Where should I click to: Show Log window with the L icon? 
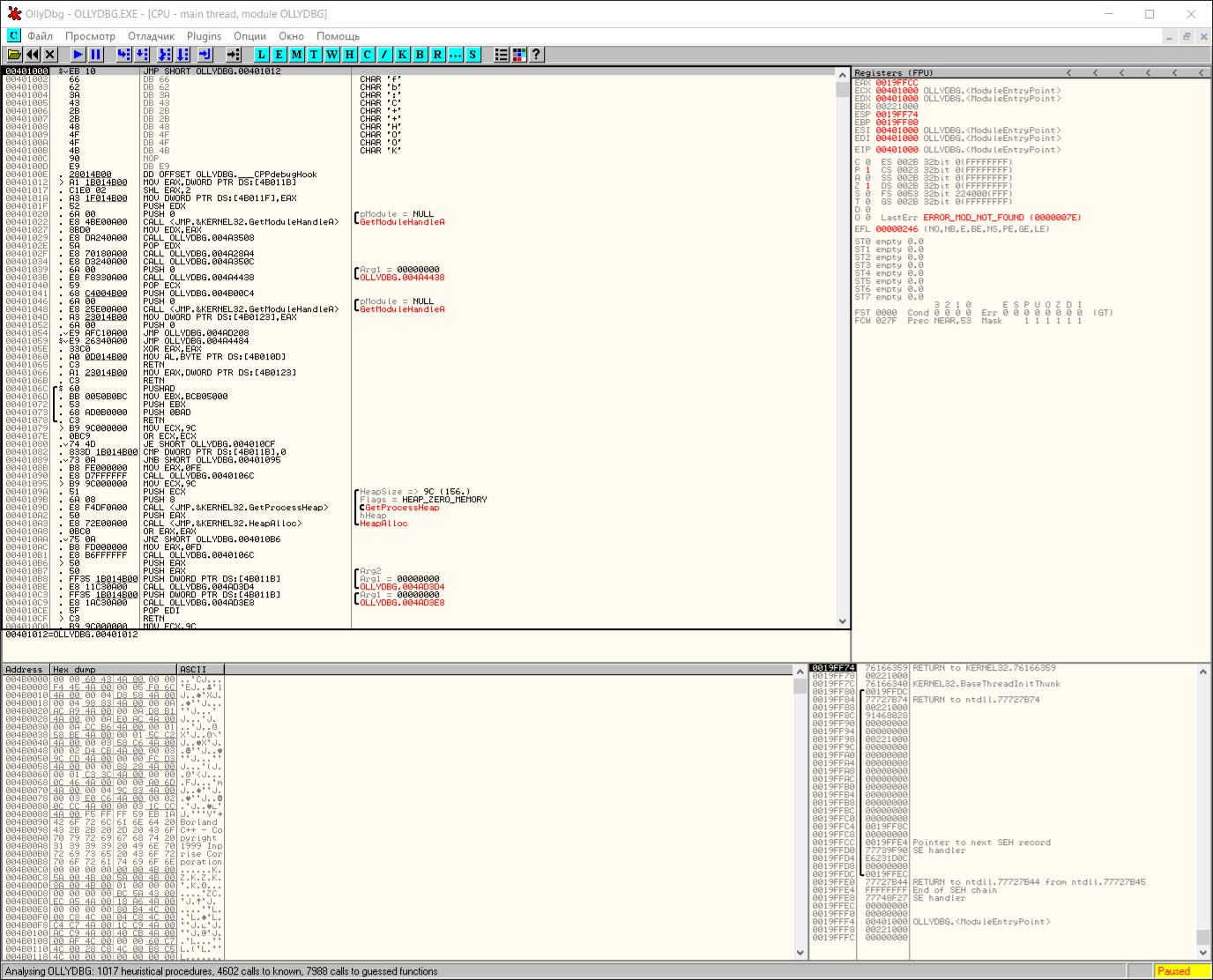pos(261,55)
